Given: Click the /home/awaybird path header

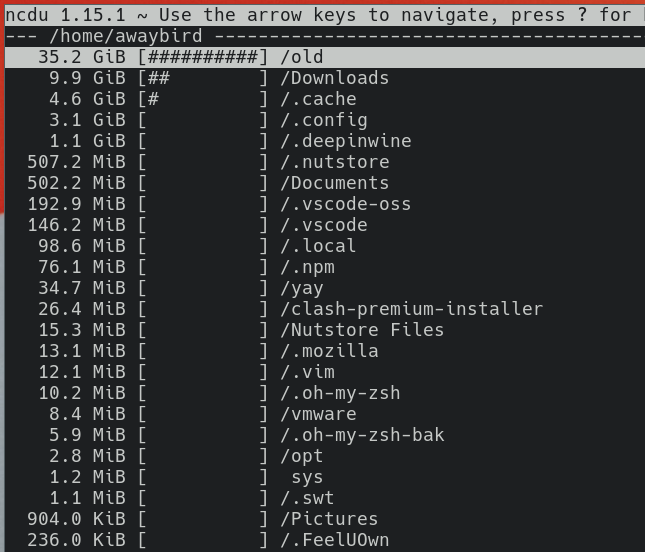Looking at the screenshot, I should (x=125, y=36).
